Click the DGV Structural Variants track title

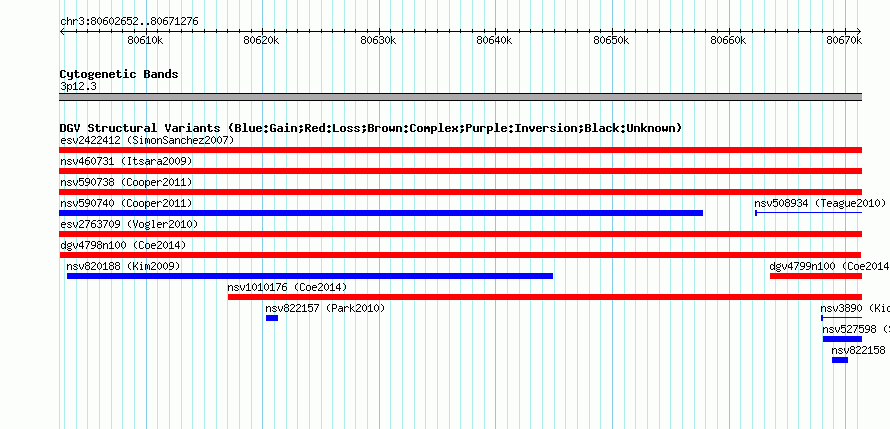pyautogui.click(x=370, y=128)
